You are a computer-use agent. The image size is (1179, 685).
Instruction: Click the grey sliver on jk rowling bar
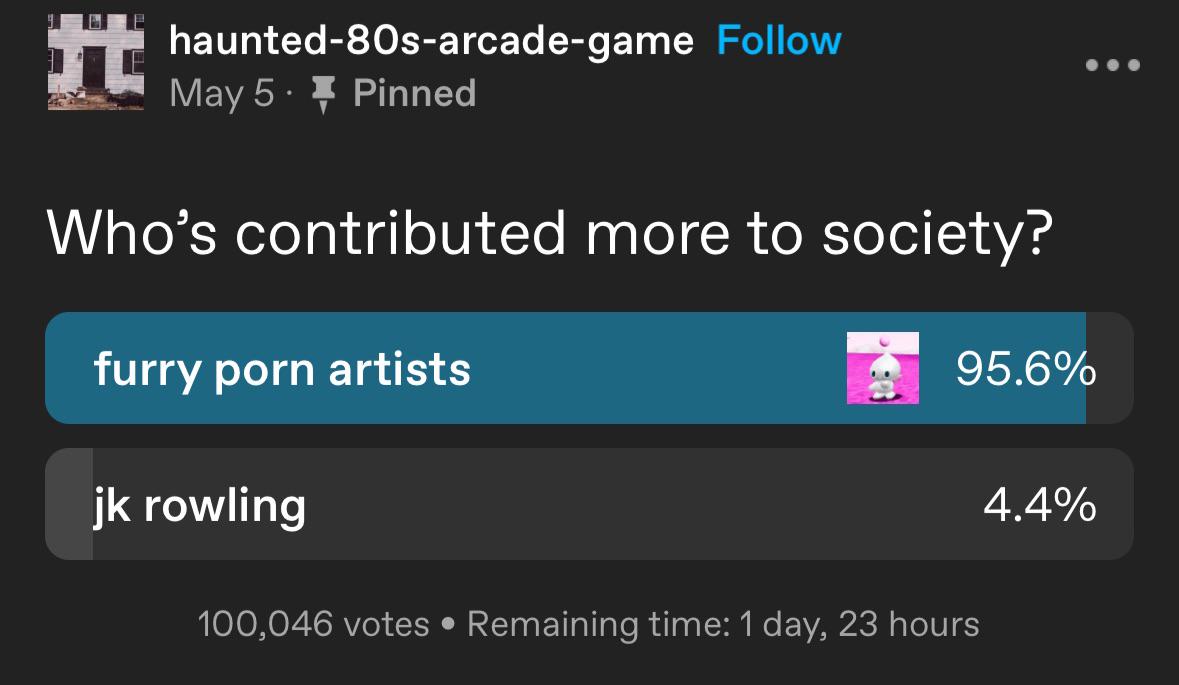click(x=70, y=505)
